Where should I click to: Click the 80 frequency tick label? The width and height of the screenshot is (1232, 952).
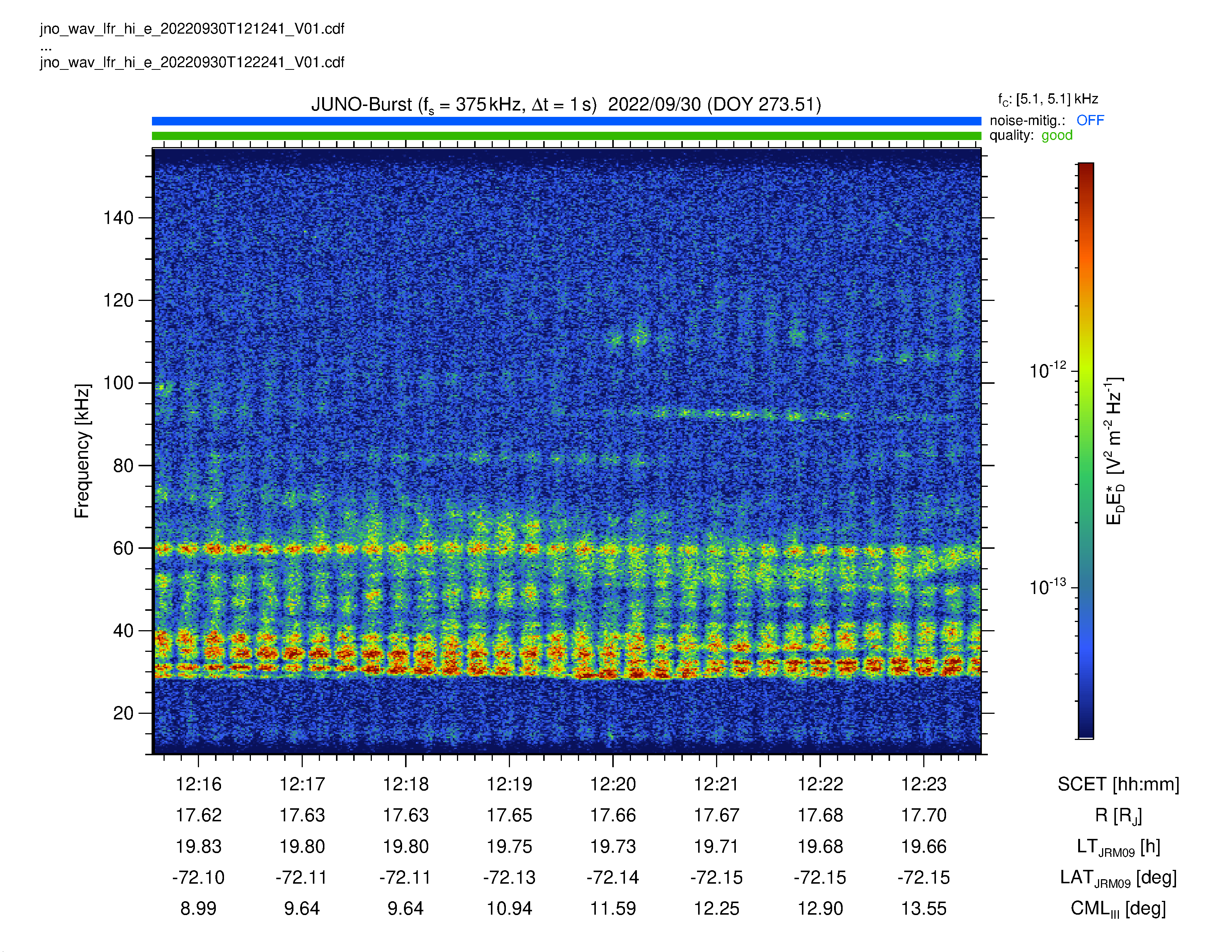pos(123,466)
